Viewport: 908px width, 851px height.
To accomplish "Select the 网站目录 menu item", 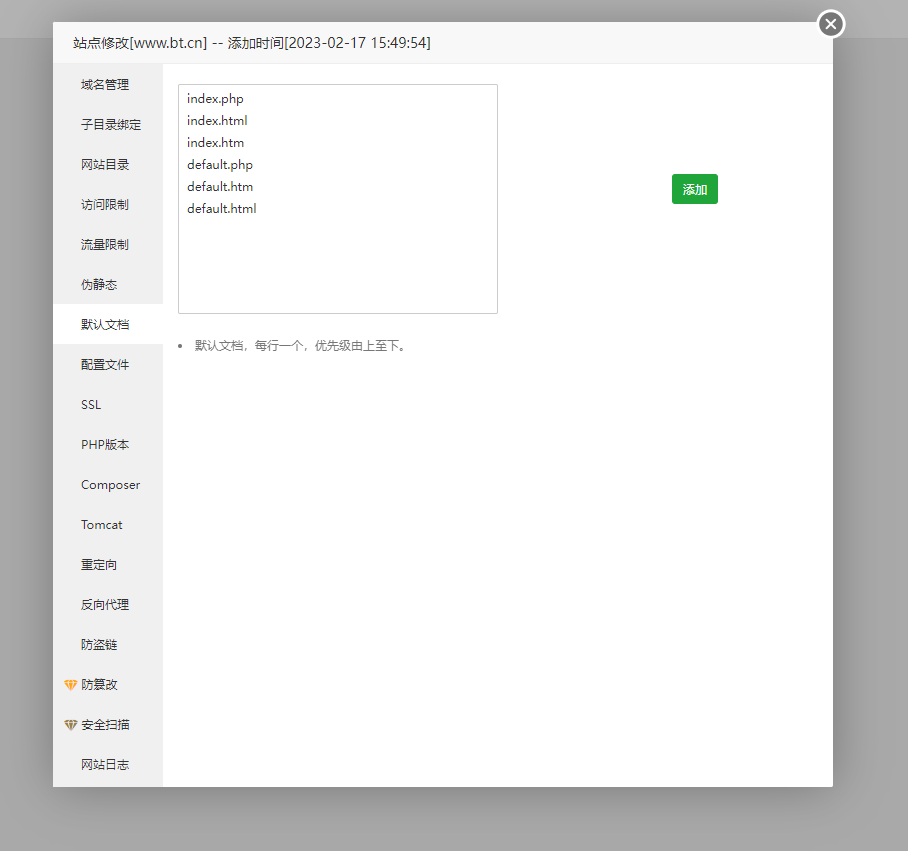I will click(105, 165).
